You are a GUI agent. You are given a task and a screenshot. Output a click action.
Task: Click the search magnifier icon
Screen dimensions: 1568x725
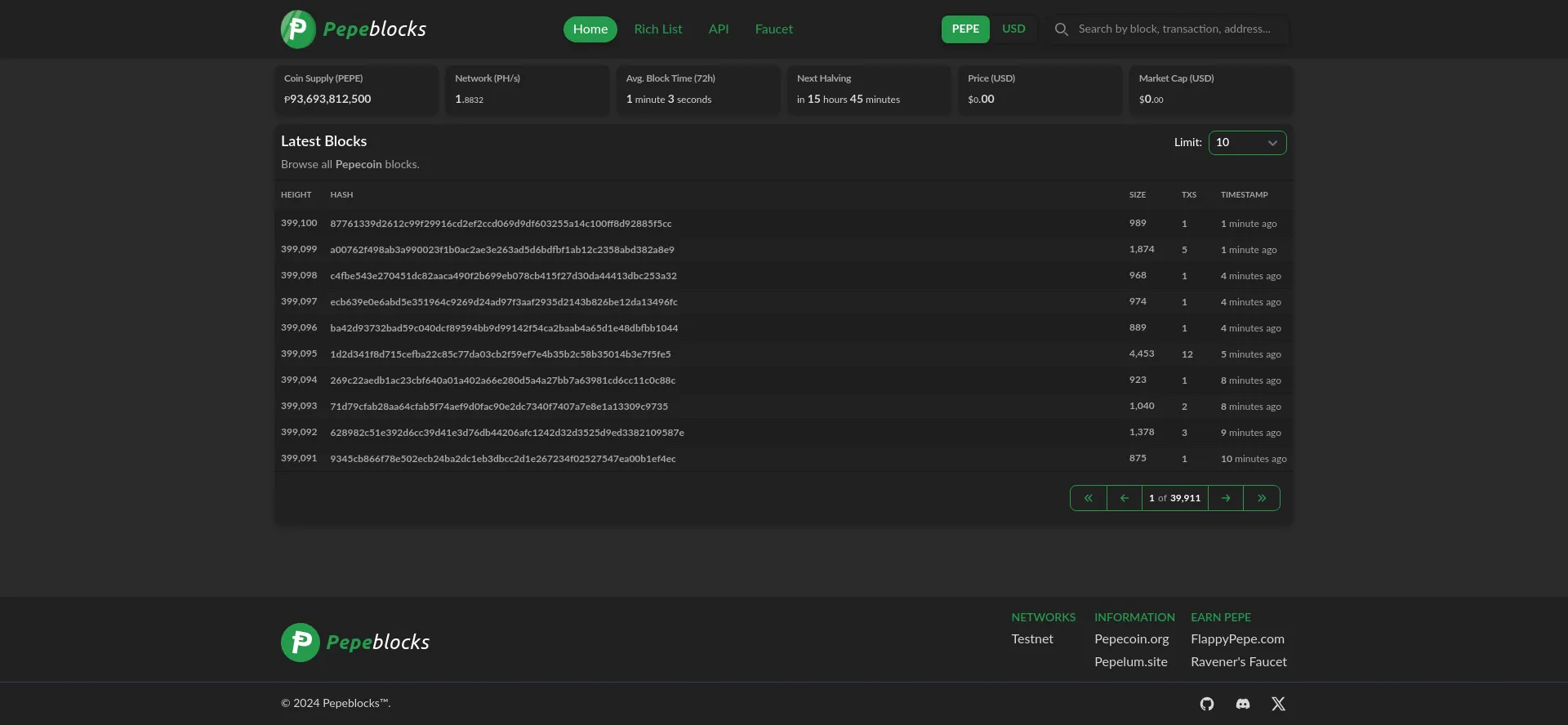(1062, 29)
